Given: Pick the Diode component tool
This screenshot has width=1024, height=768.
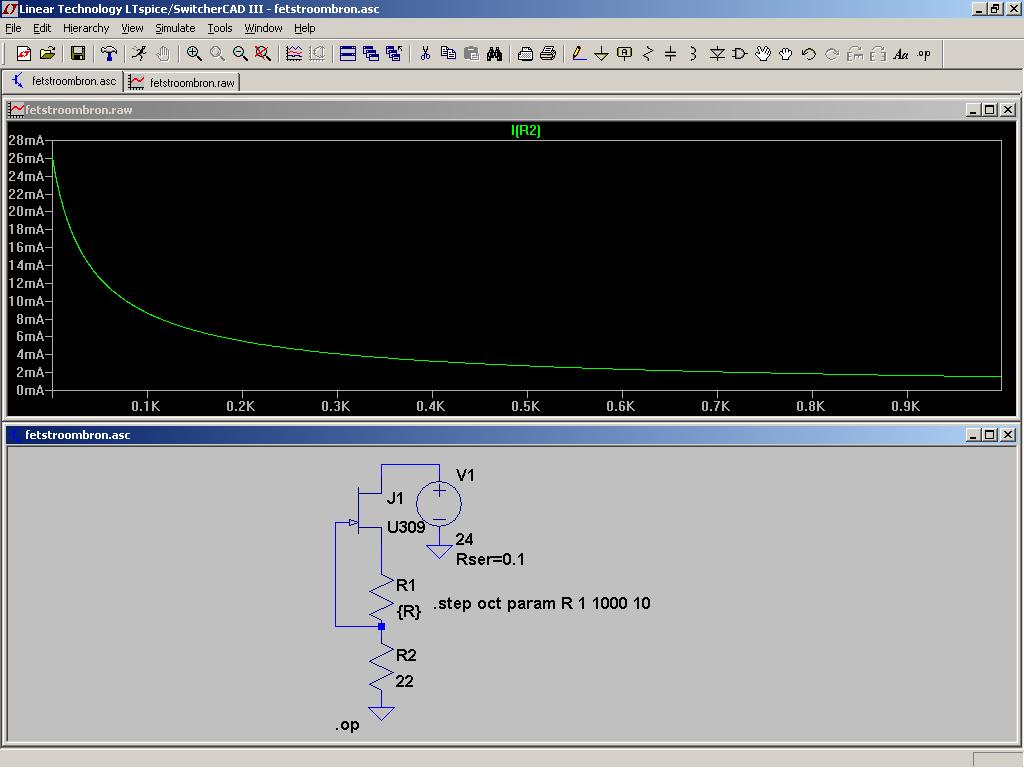Looking at the screenshot, I should 716,54.
